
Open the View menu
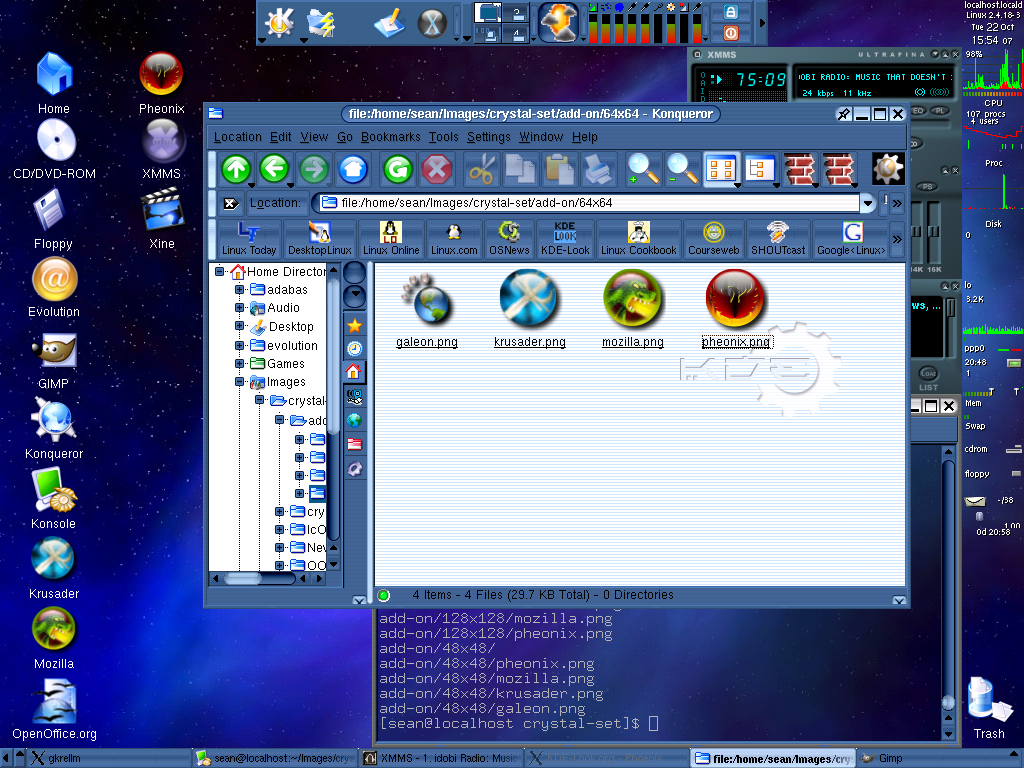pos(314,137)
